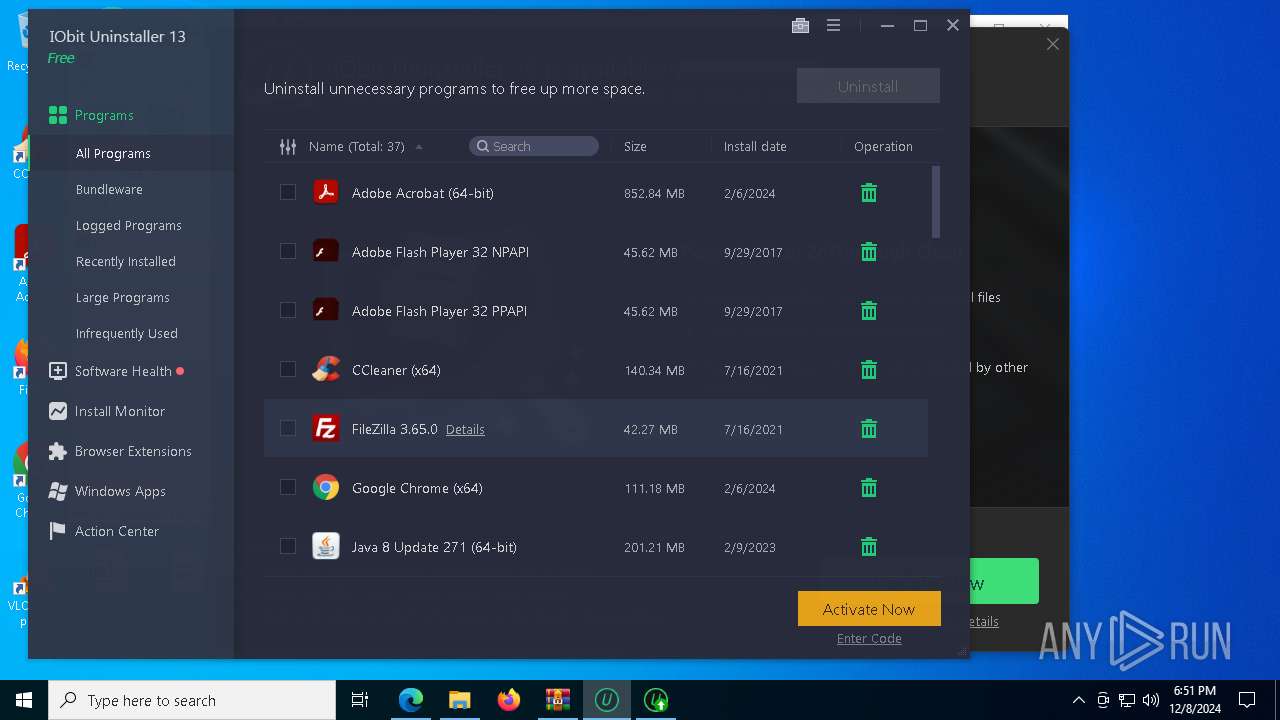This screenshot has width=1280, height=720.
Task: Click trash icon for CCleaner (x64)
Action: [869, 370]
